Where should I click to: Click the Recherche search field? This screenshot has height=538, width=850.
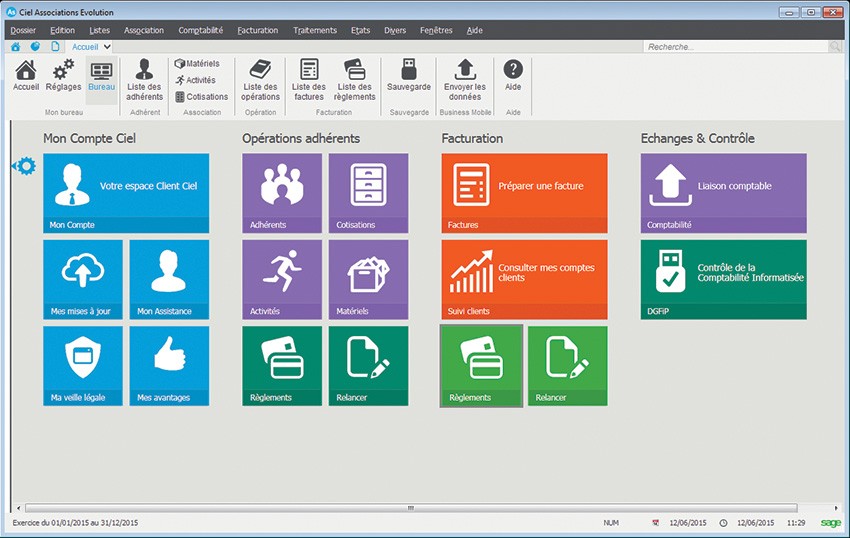[x=735, y=47]
